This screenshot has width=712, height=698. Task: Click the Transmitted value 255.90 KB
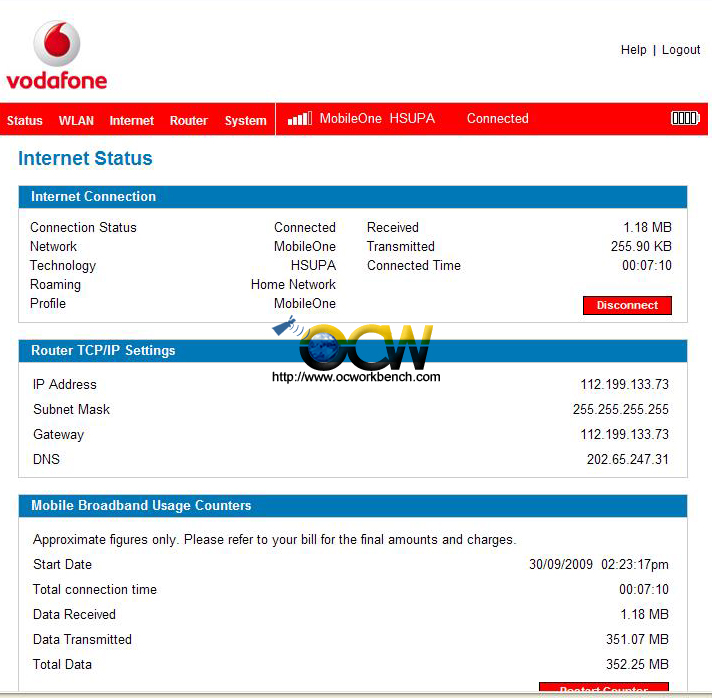coord(641,246)
